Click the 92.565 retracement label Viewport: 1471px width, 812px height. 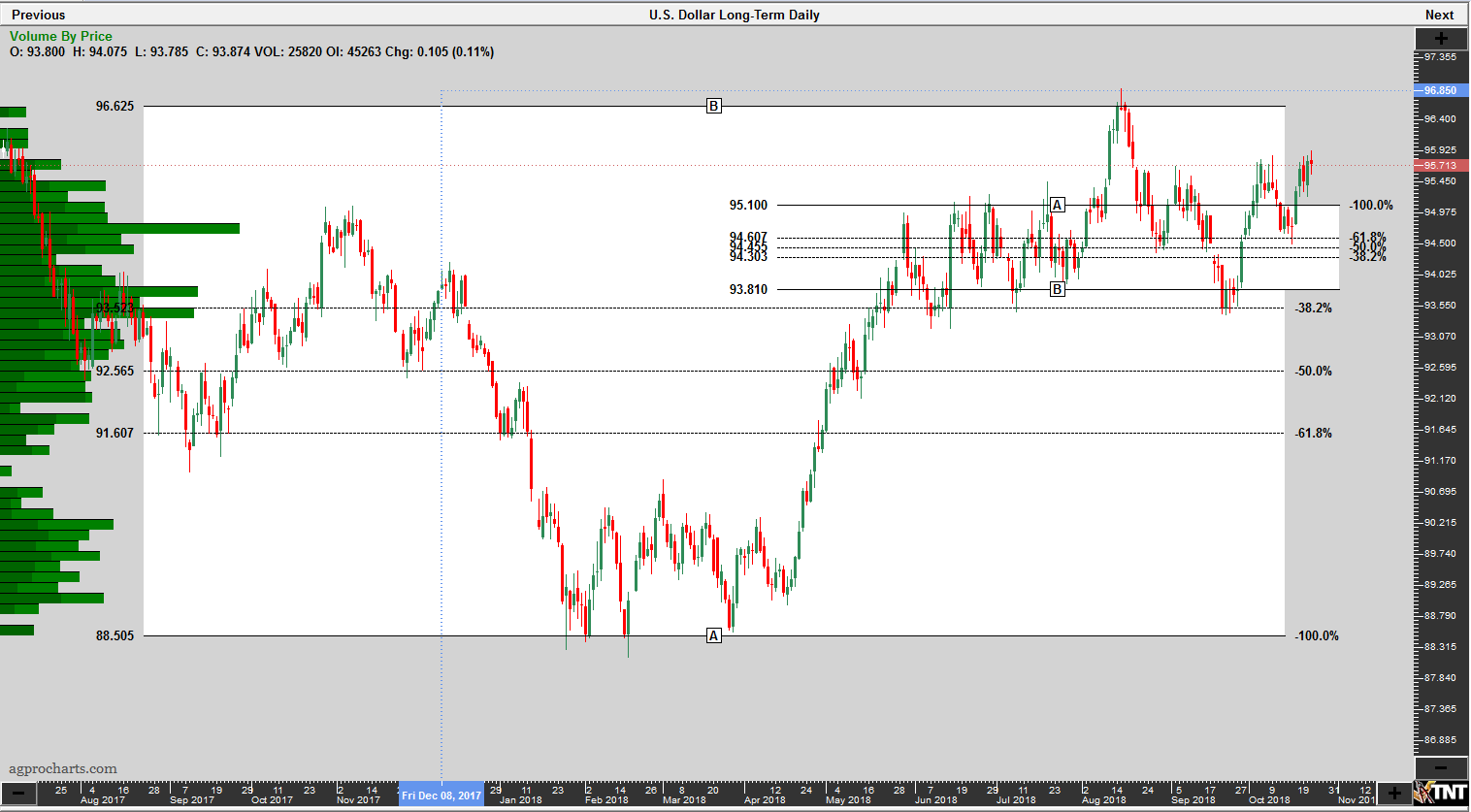click(114, 371)
